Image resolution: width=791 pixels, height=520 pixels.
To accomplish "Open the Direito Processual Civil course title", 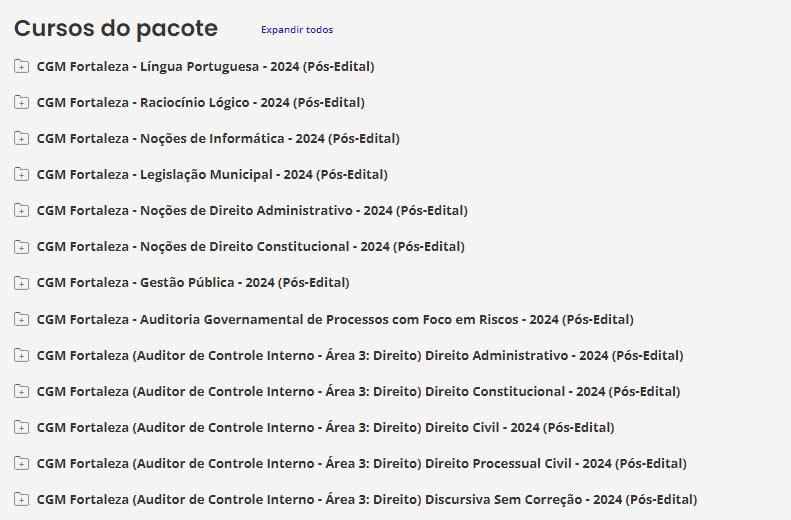I will 361,464.
